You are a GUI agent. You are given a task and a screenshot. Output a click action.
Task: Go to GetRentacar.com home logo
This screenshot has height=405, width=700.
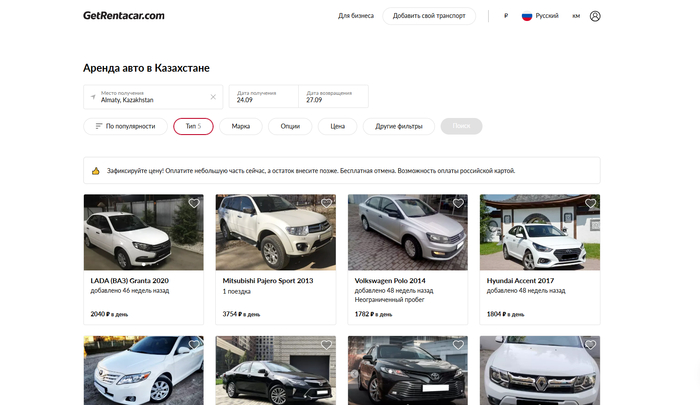click(123, 16)
